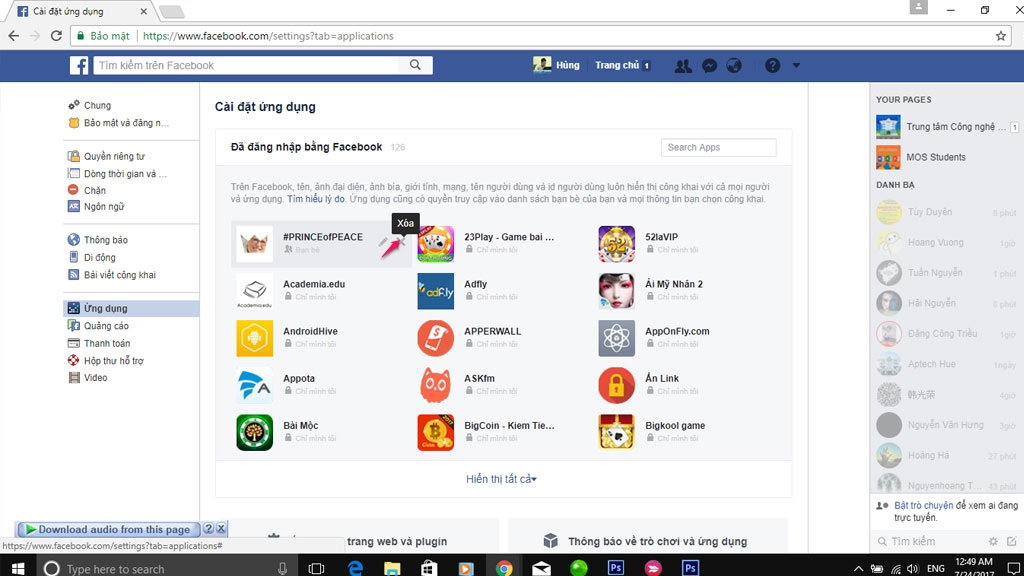
Task: Reload the page in Chrome
Action: point(56,36)
